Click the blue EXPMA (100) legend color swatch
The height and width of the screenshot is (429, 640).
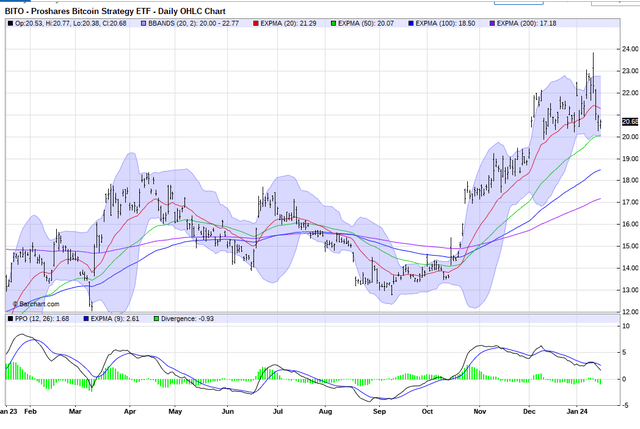[411, 24]
